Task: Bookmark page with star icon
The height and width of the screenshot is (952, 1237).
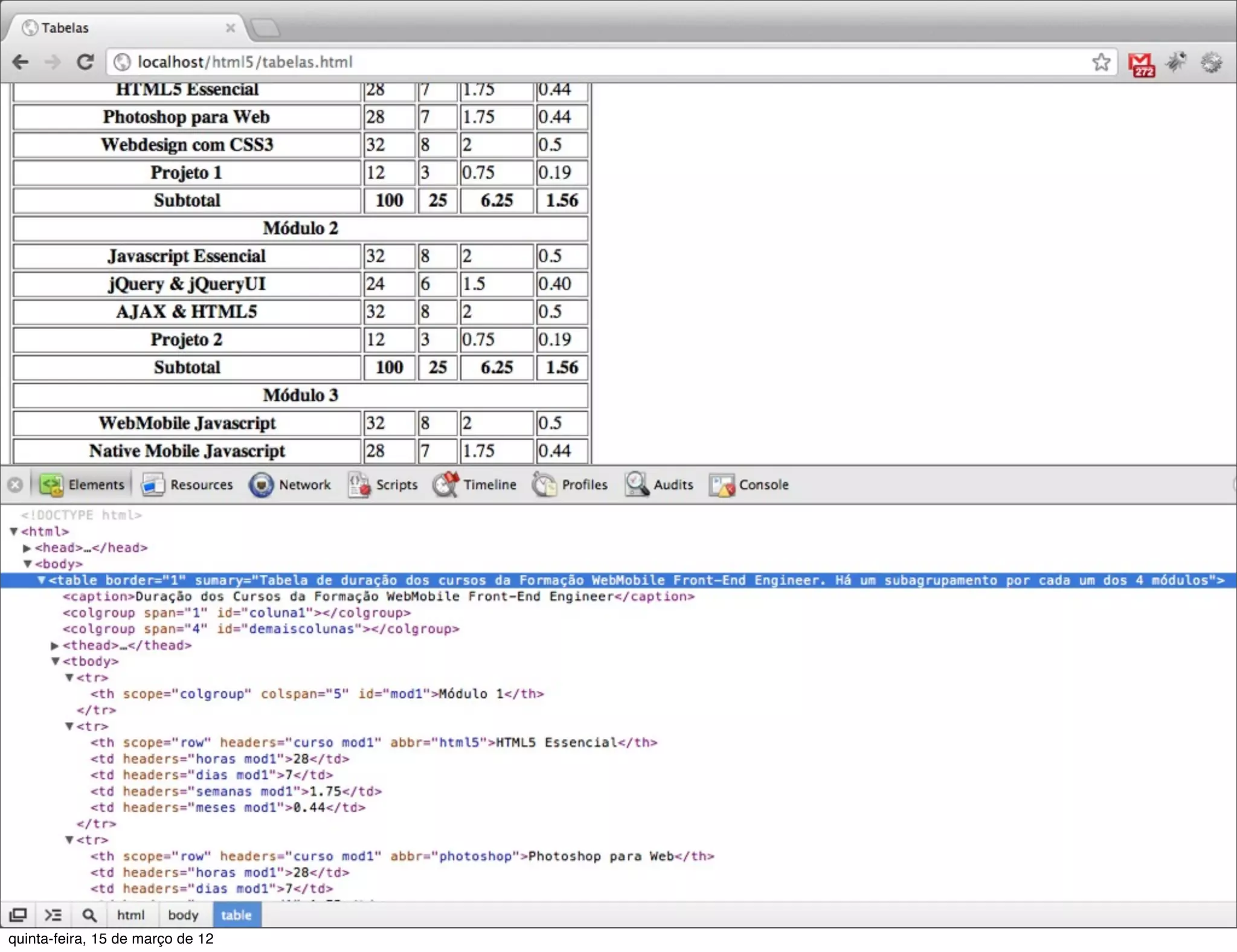Action: [x=1100, y=62]
